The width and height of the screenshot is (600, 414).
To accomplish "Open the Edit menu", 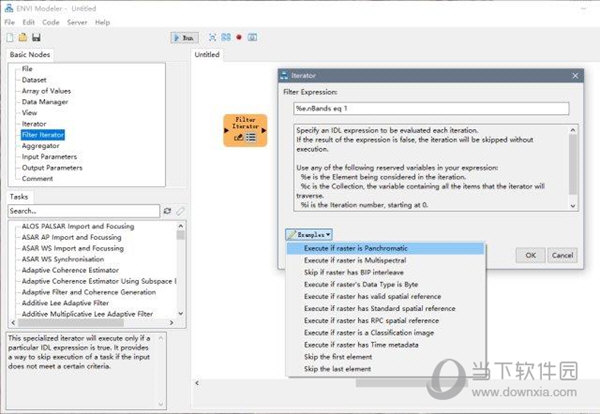I will pos(28,22).
